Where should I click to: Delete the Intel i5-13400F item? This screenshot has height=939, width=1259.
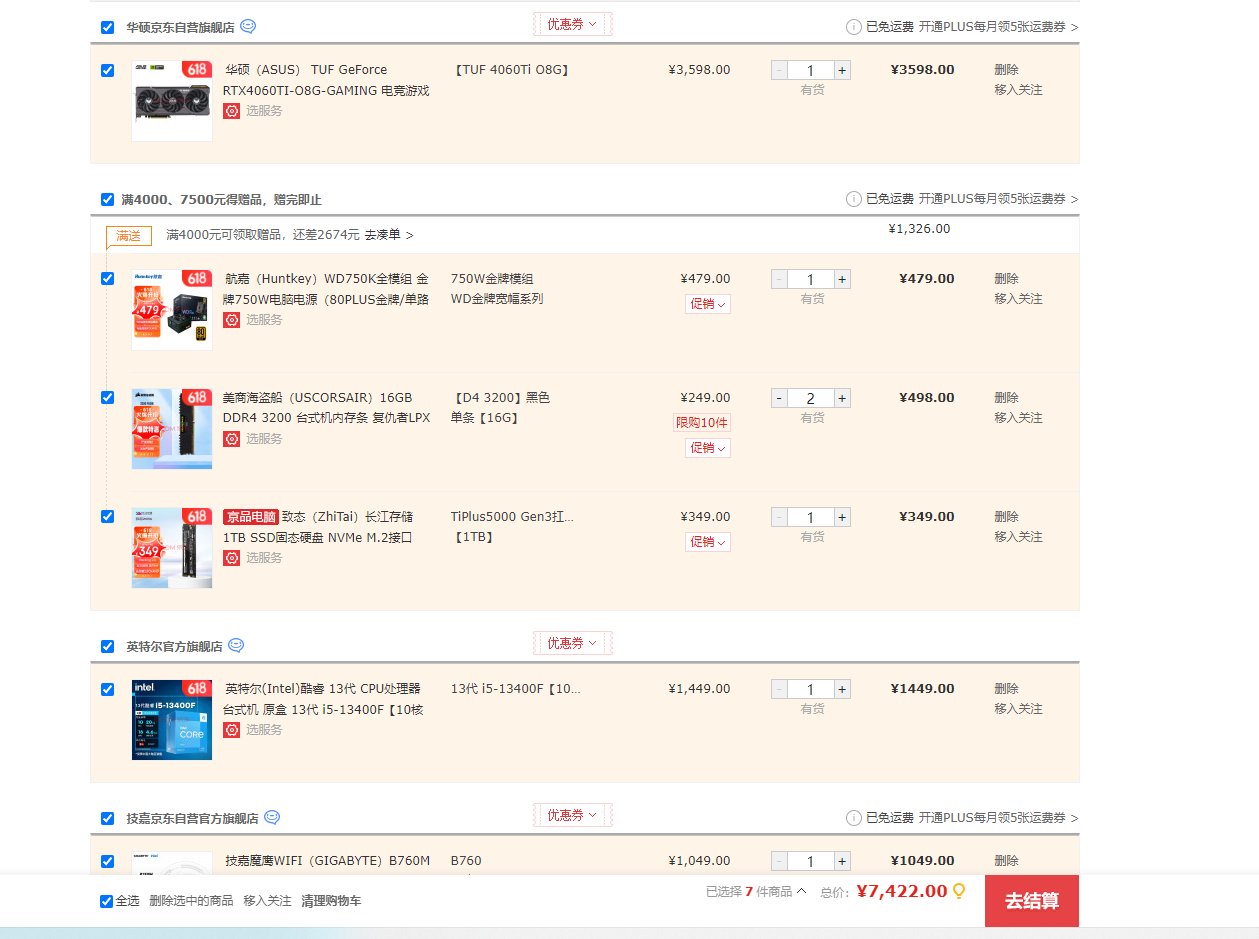point(1006,689)
